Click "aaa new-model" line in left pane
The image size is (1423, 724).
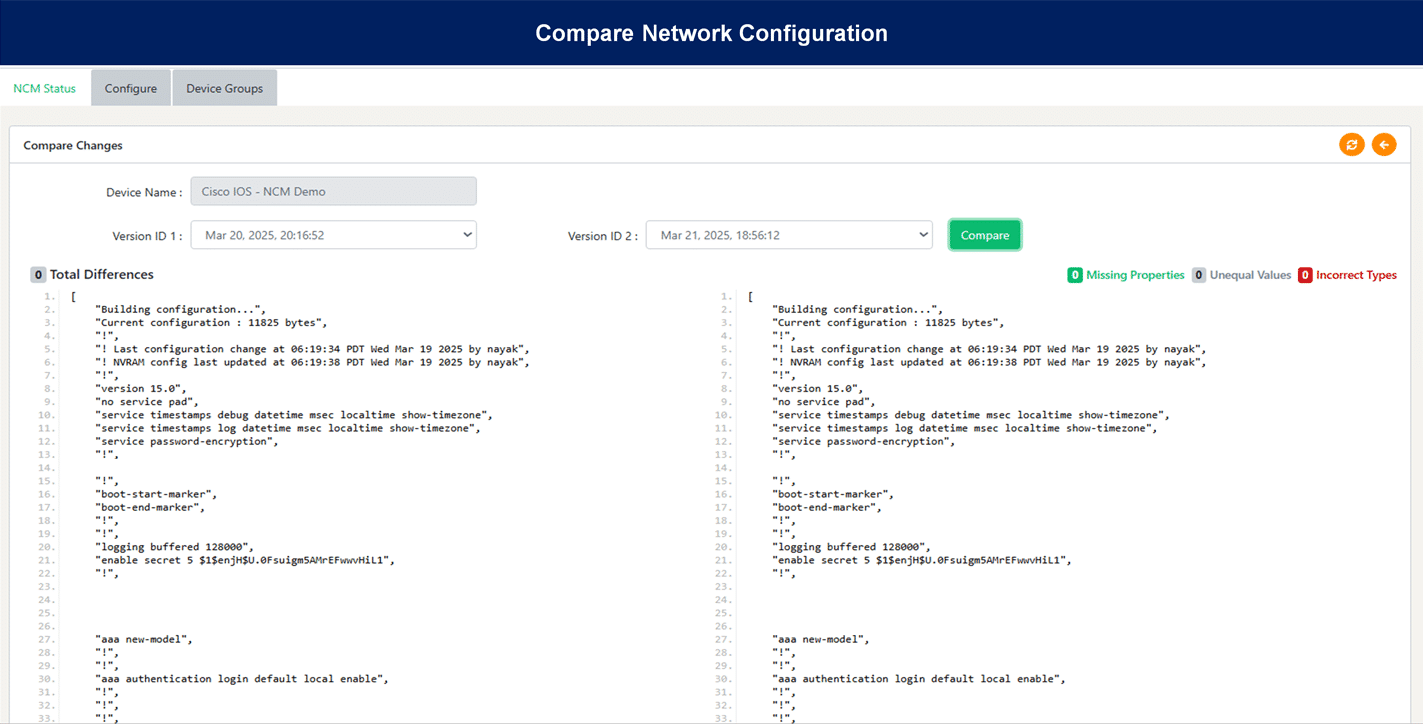144,639
